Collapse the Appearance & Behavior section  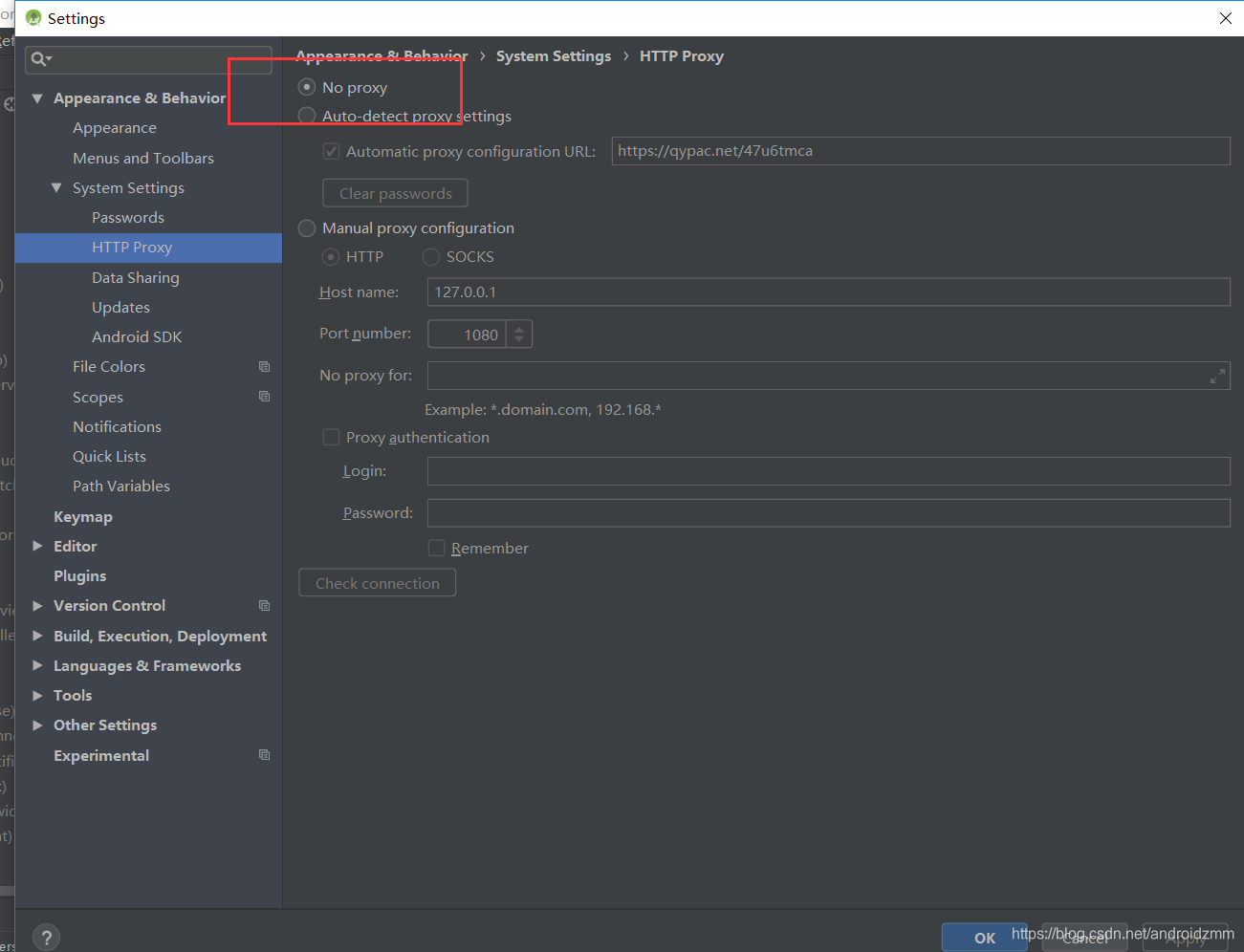pos(37,98)
